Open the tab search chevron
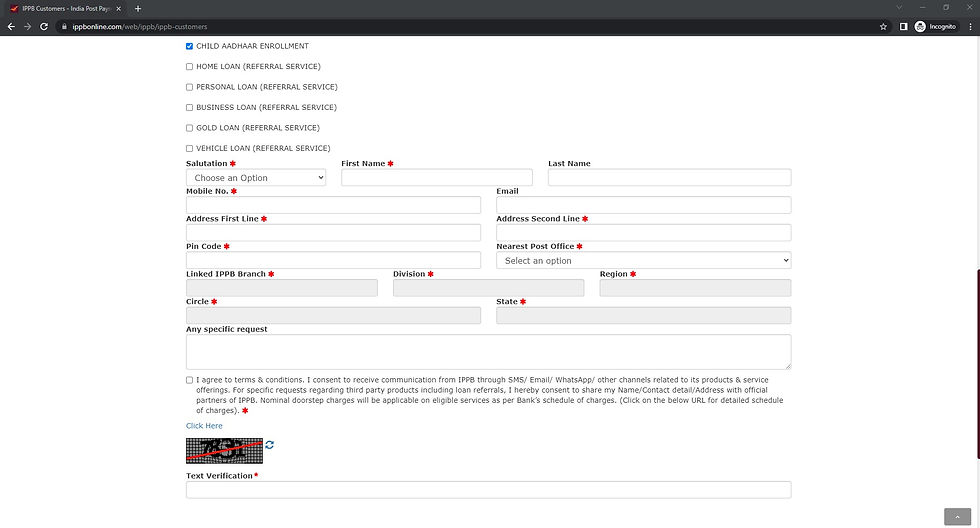Viewport: 980px width, 528px height. pyautogui.click(x=899, y=7)
